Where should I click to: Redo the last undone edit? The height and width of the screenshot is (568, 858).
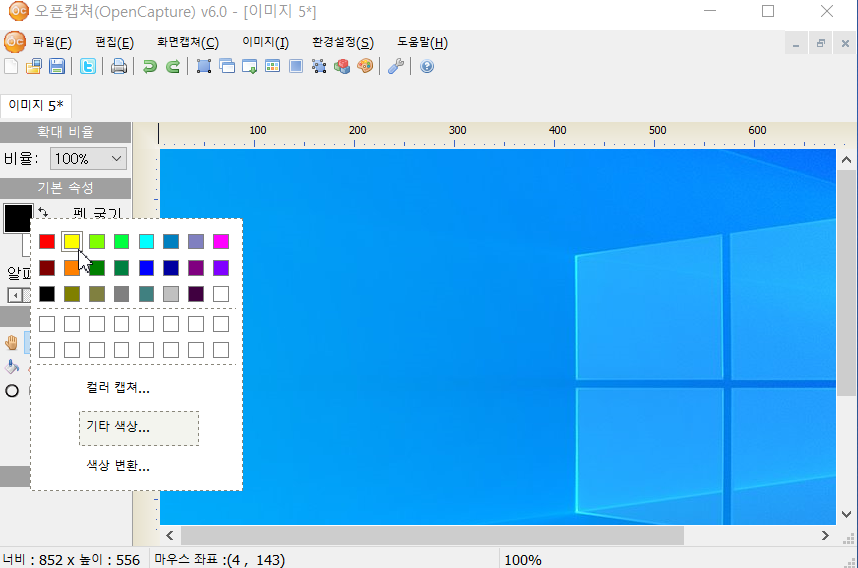[173, 66]
